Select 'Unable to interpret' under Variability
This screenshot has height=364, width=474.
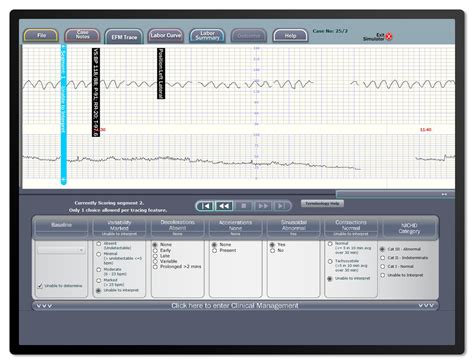click(99, 291)
